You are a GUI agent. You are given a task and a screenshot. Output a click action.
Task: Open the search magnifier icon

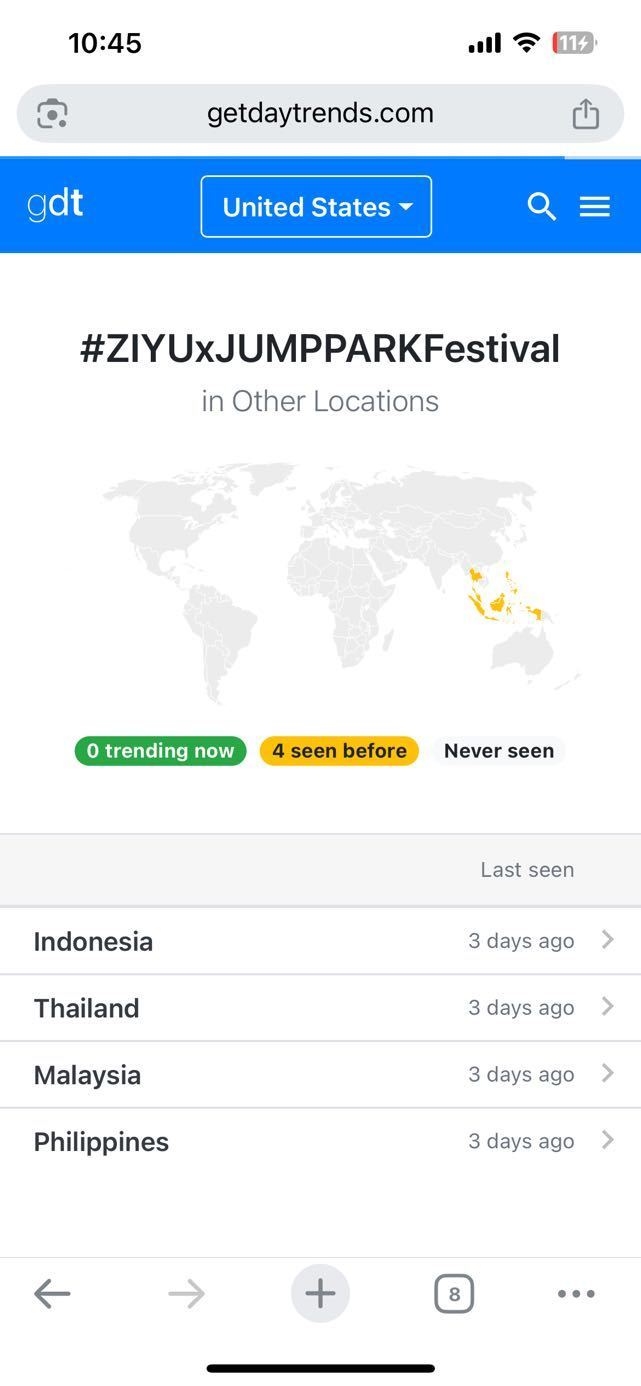[x=541, y=206]
